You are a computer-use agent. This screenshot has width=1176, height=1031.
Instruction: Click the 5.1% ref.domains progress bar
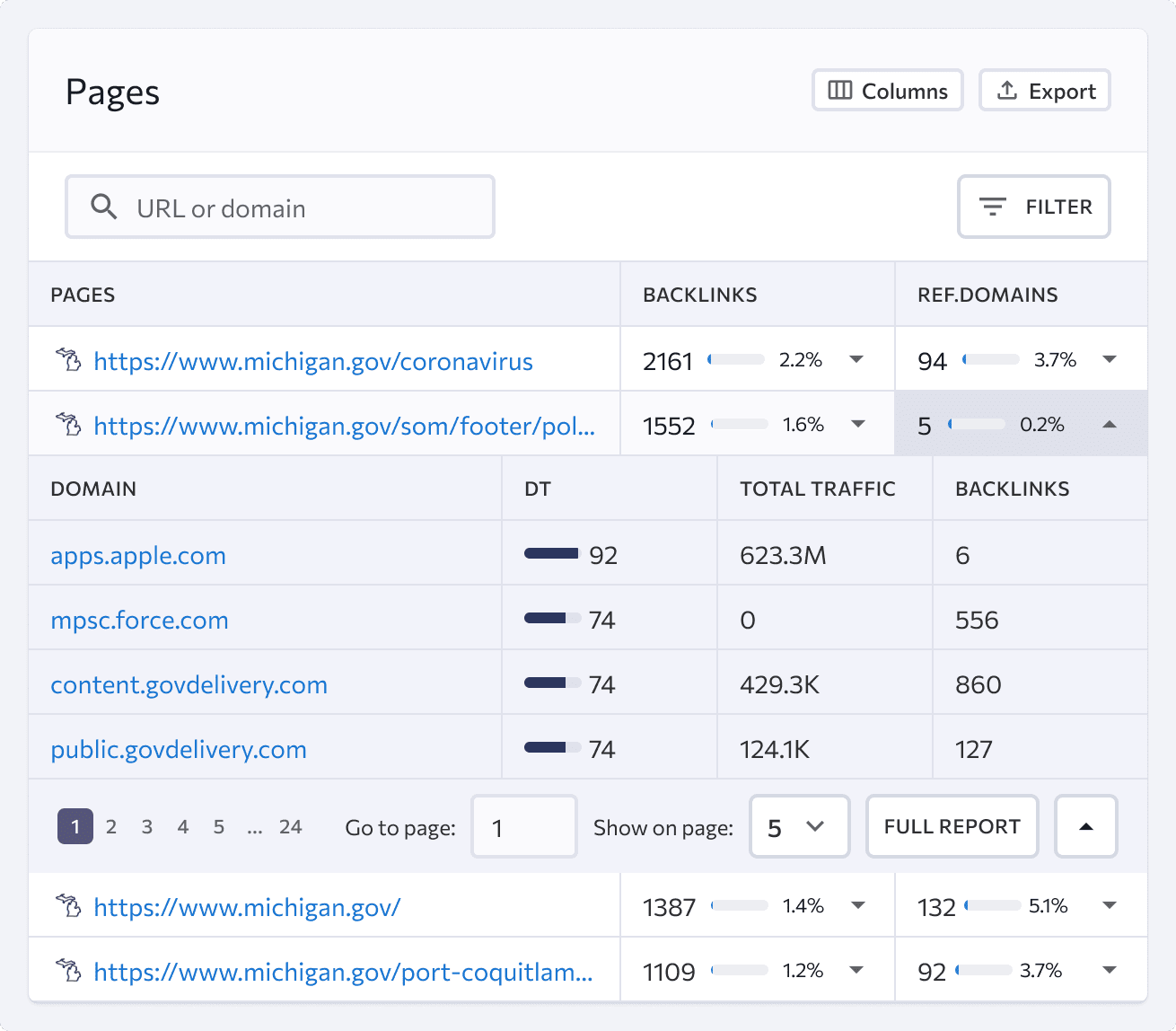point(992,905)
